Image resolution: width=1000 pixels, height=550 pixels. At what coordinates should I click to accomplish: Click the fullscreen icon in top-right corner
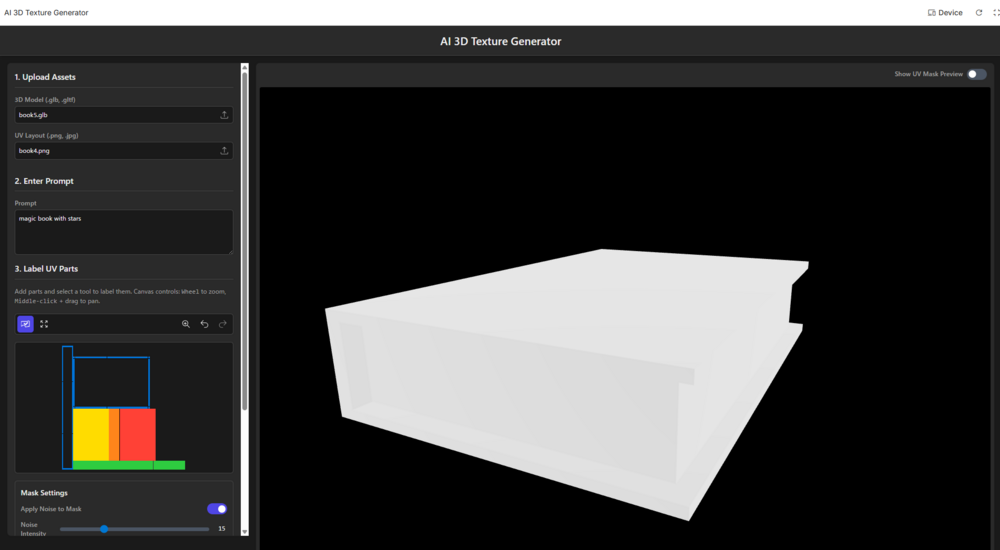coord(996,13)
